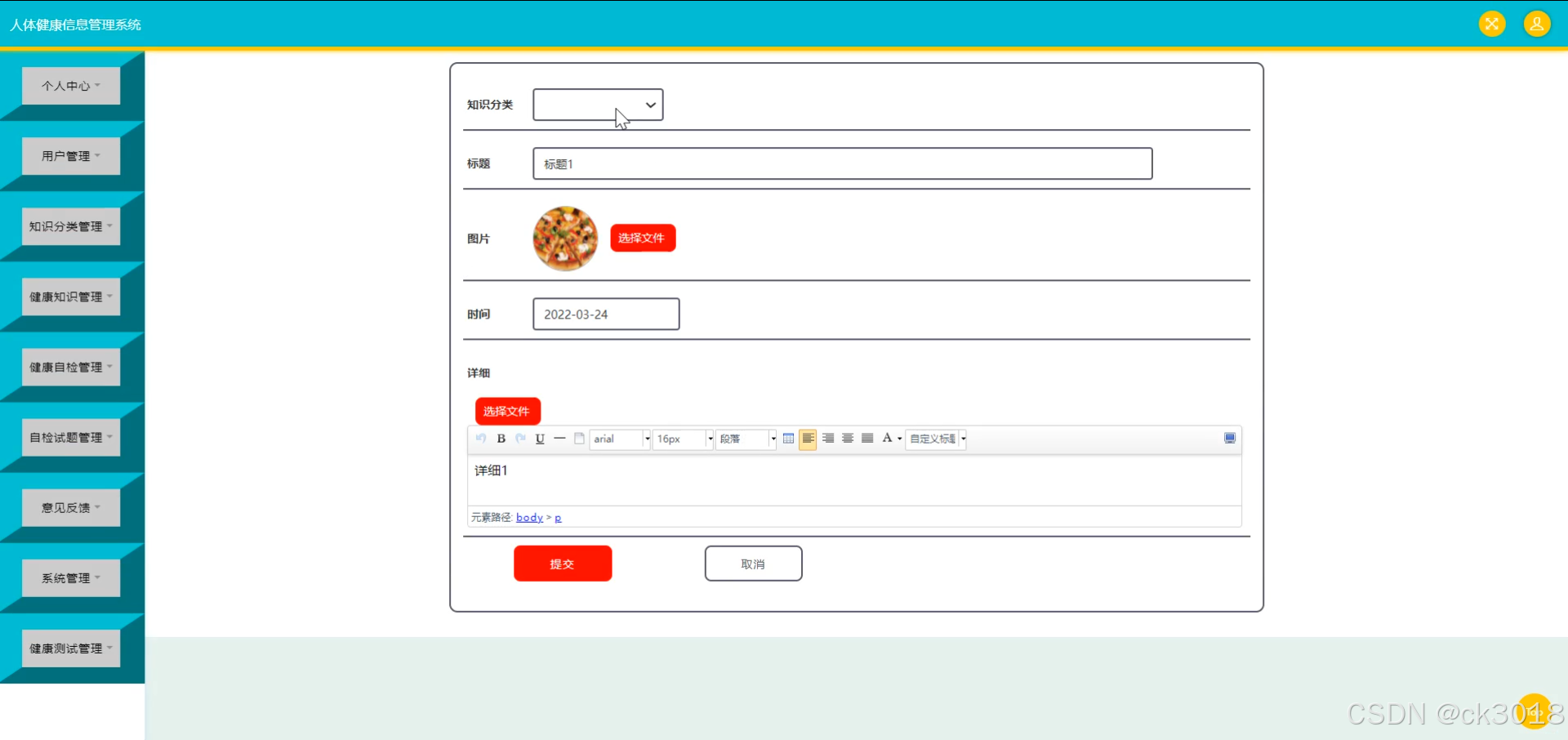Click the undo icon in editor toolbar

tap(481, 439)
